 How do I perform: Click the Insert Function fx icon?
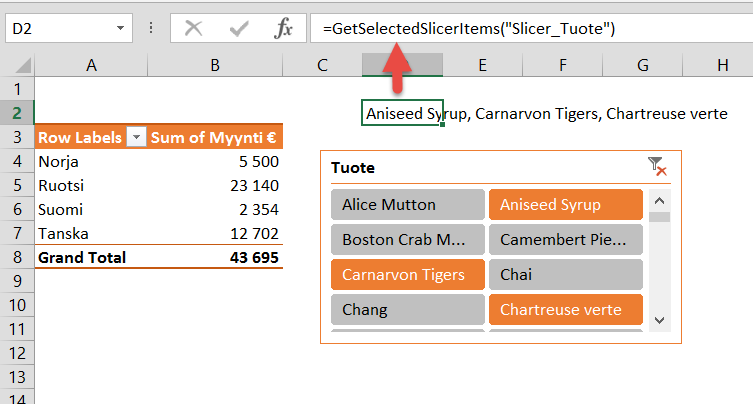[284, 29]
